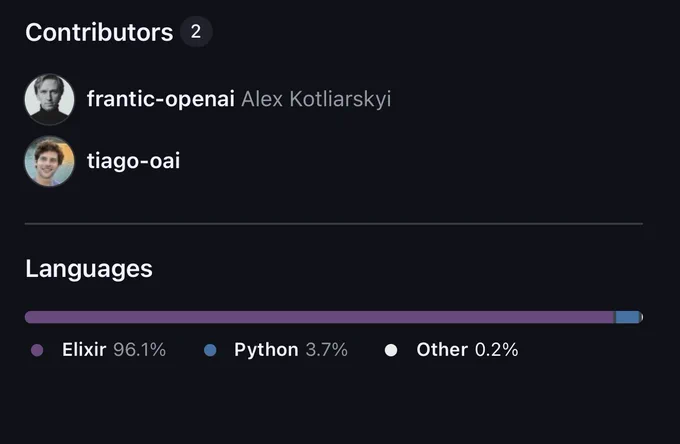Open the Elixir language label

84,349
